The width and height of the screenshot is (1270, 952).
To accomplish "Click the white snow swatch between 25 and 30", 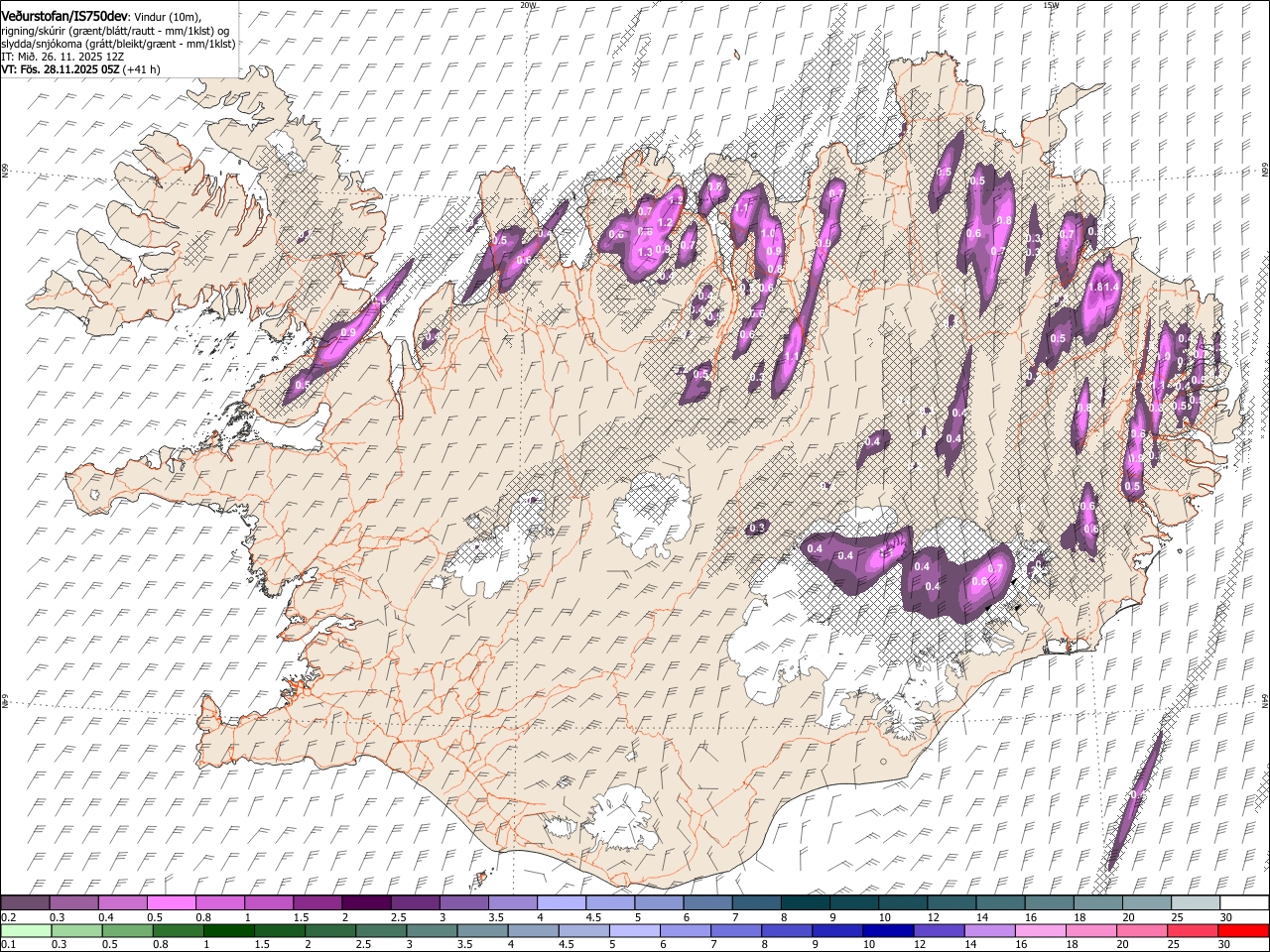I will pyautogui.click(x=1196, y=902).
